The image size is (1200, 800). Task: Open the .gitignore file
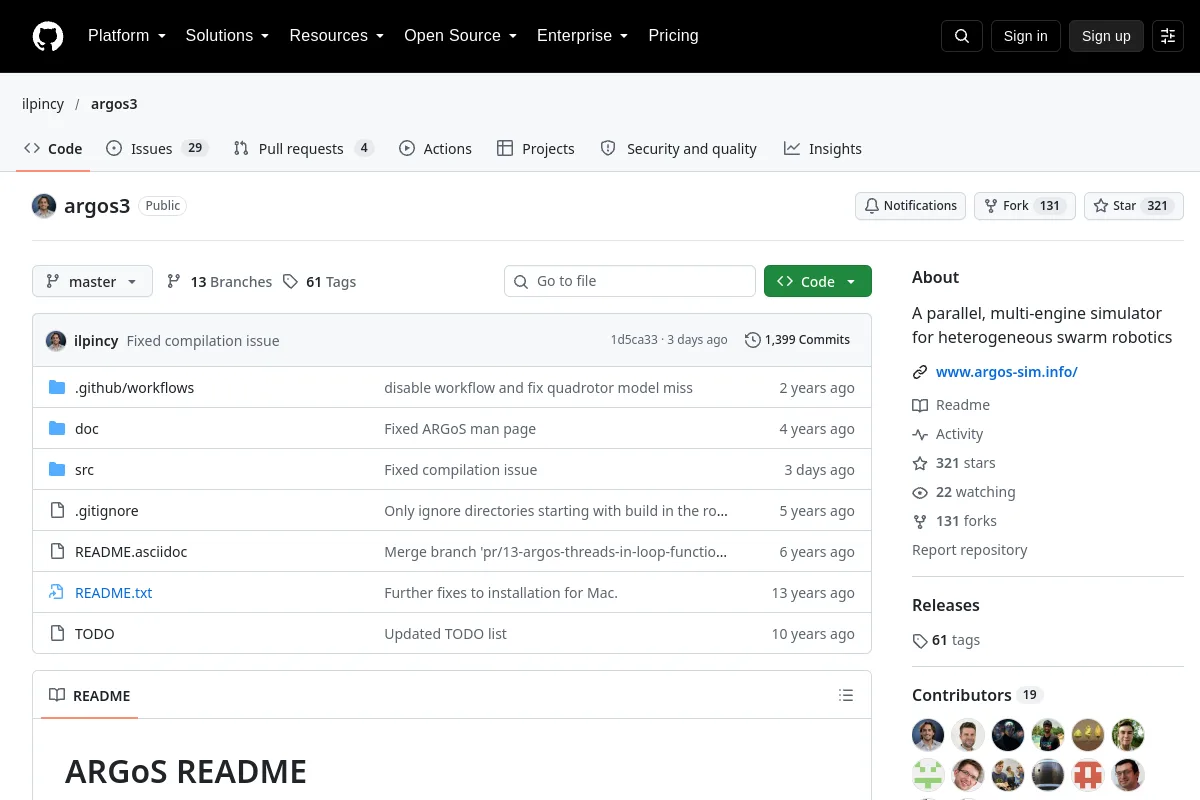tap(107, 511)
